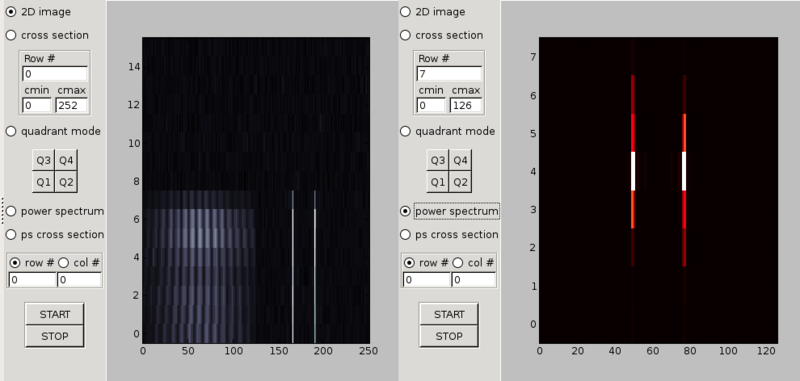Focus column index field under left col # radio
This screenshot has height=381, width=800.
click(79, 280)
